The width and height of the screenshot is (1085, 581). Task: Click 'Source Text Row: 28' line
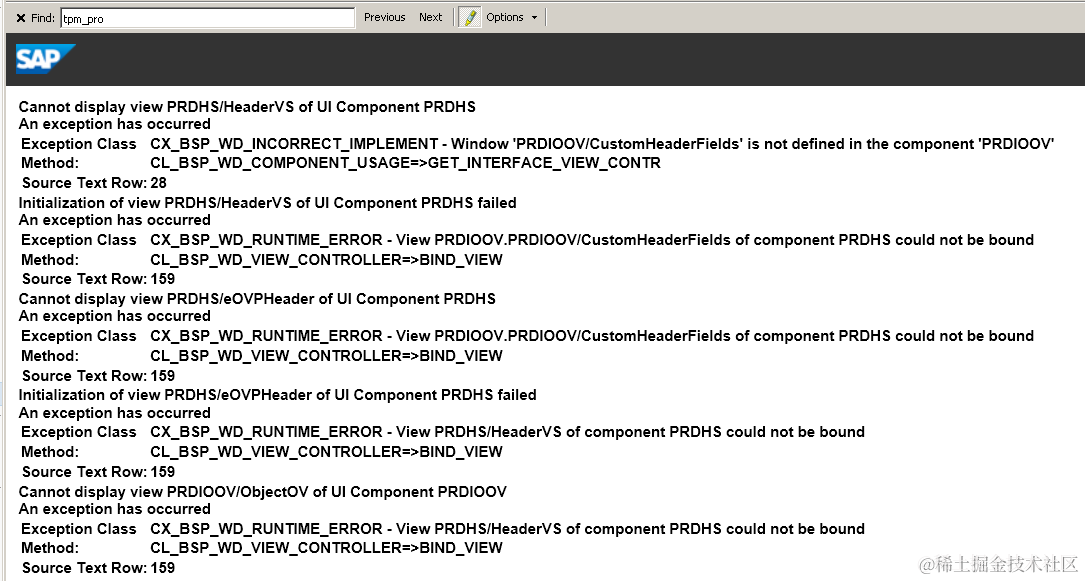[x=94, y=183]
